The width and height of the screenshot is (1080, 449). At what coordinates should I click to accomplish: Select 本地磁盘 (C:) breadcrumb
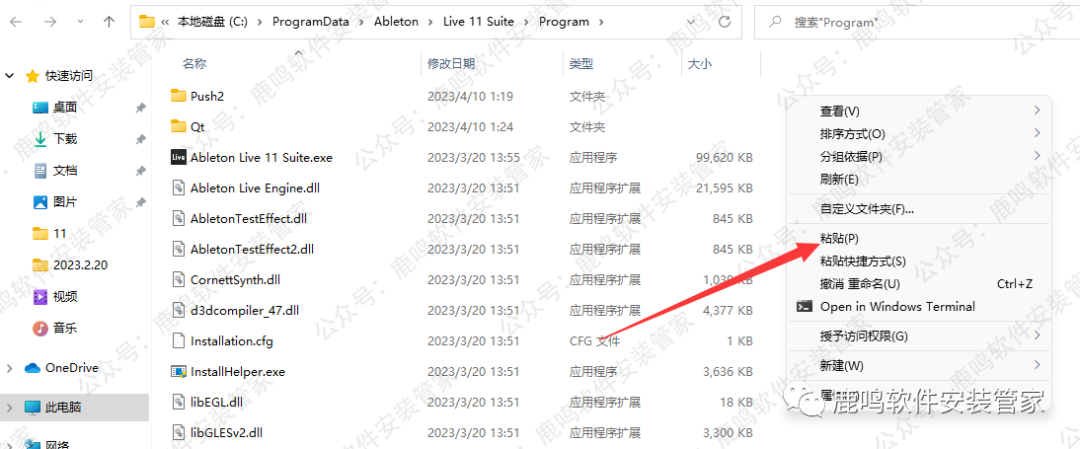click(x=214, y=21)
